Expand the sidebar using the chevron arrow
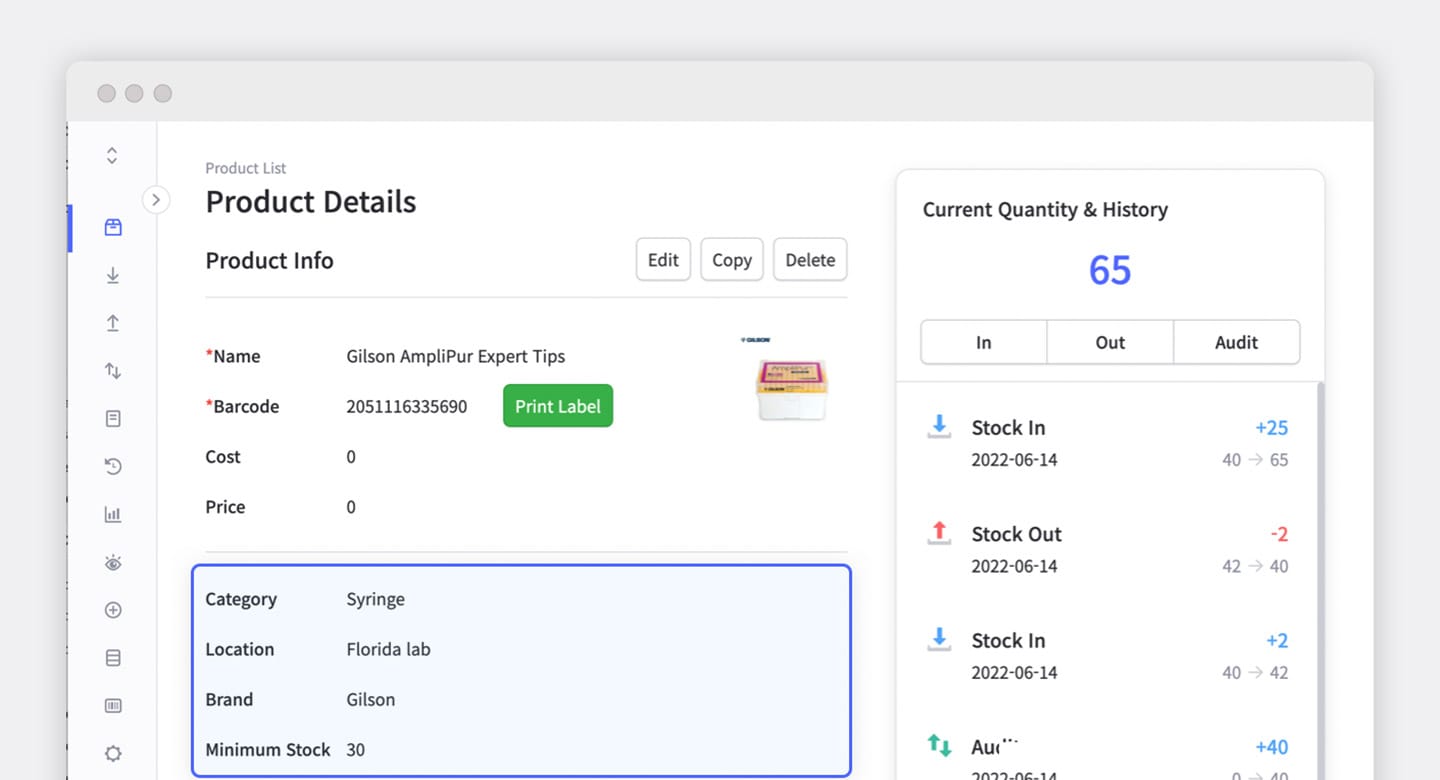Viewport: 1440px width, 780px height. coord(157,200)
